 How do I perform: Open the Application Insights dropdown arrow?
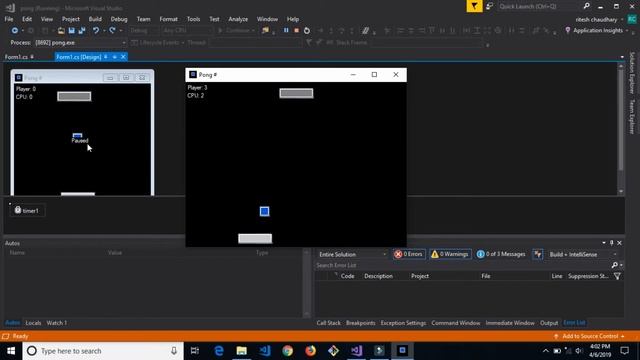click(x=627, y=31)
